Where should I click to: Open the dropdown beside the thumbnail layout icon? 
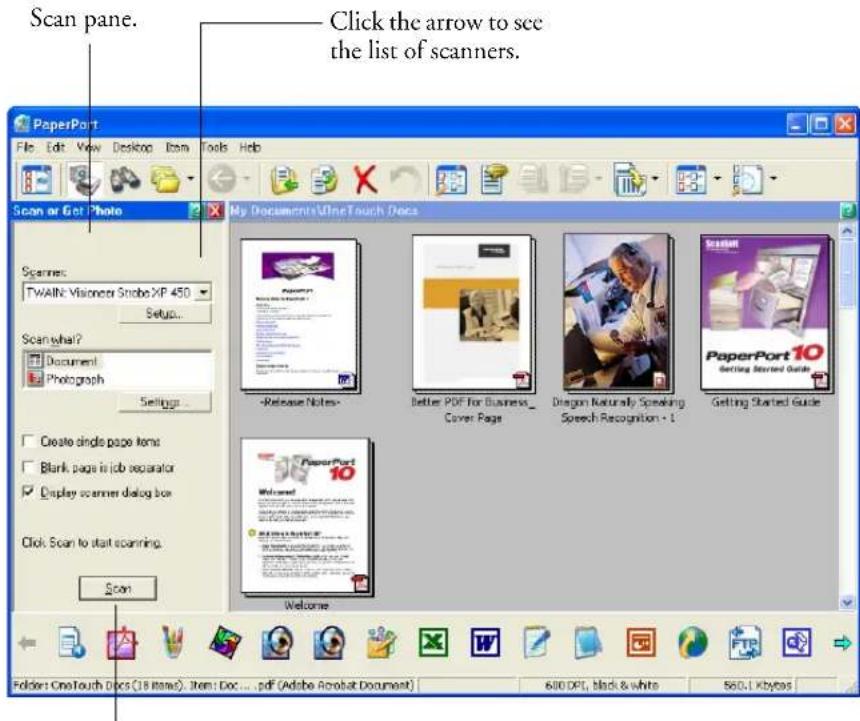coord(717,178)
